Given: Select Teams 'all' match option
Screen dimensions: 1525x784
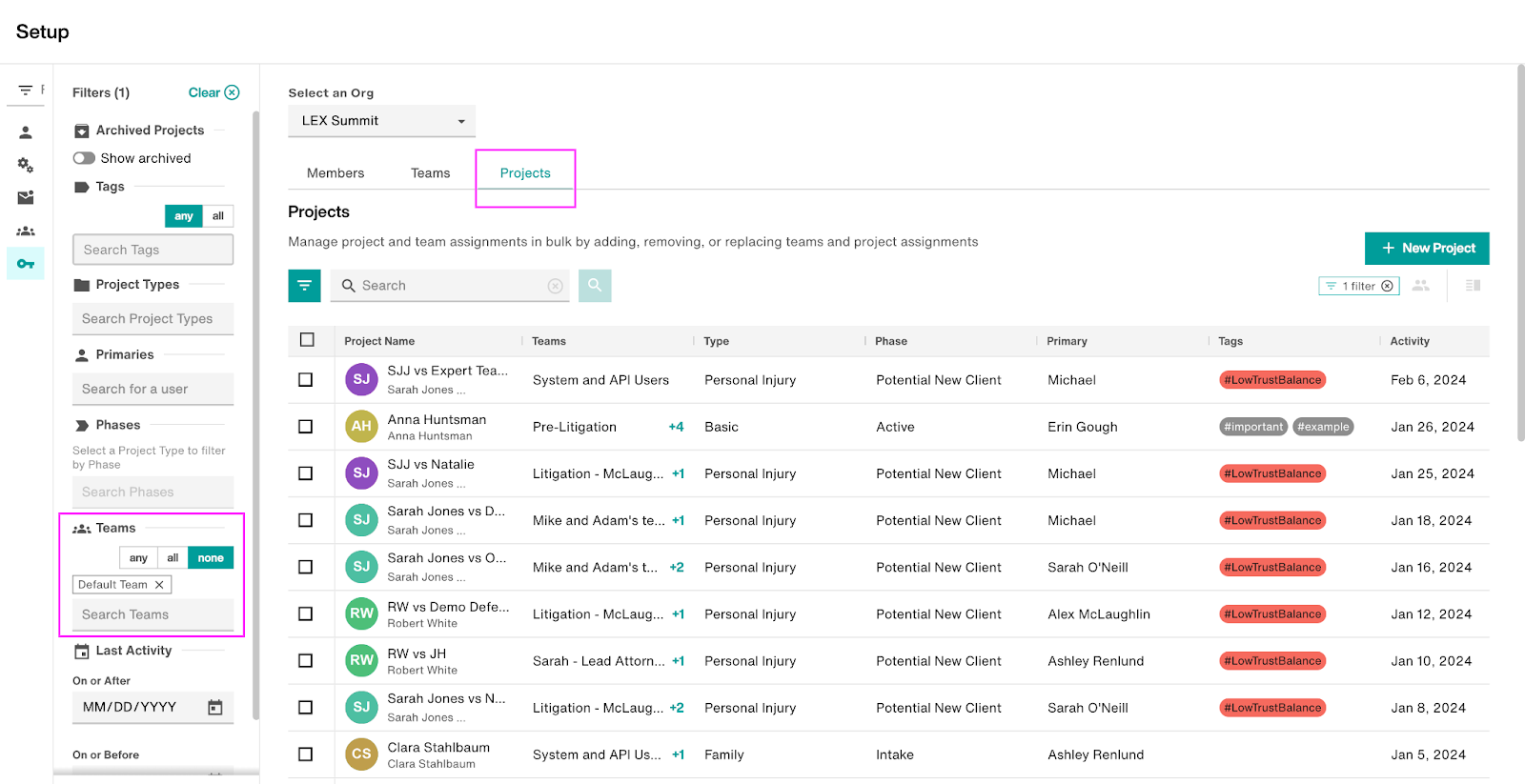Looking at the screenshot, I should pos(173,558).
